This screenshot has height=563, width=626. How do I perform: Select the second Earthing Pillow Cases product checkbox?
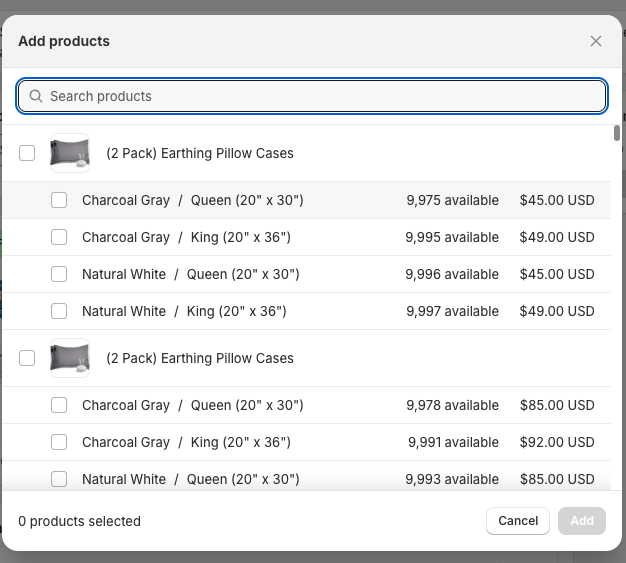coord(27,358)
